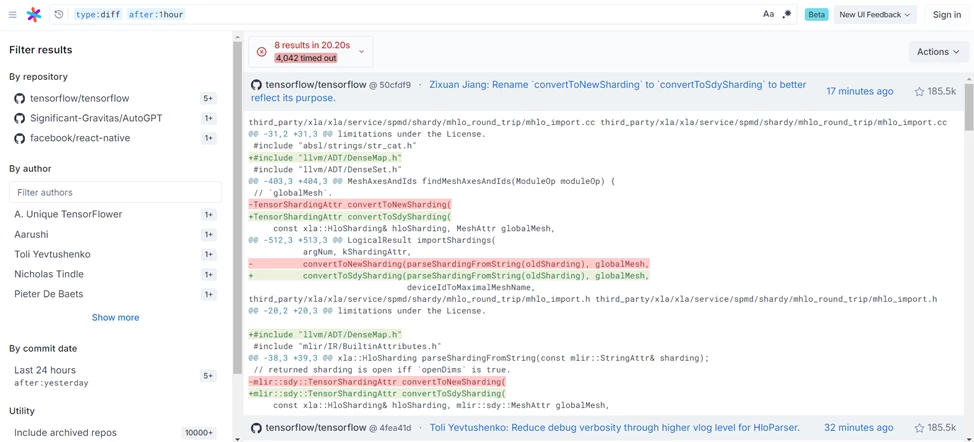This screenshot has width=974, height=442.
Task: Toggle case sensitivity (Aa) in search
Action: pyautogui.click(x=768, y=14)
